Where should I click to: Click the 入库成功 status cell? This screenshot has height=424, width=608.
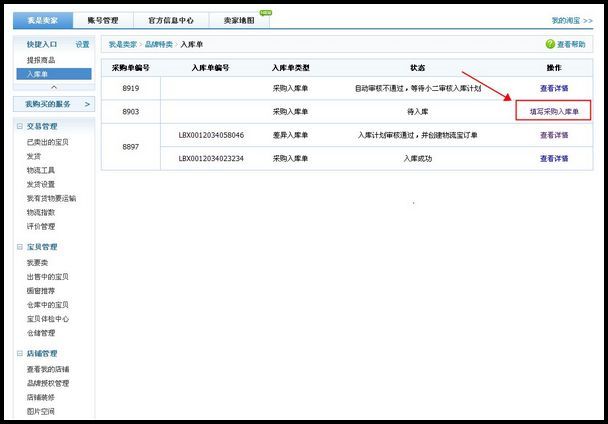[x=418, y=158]
